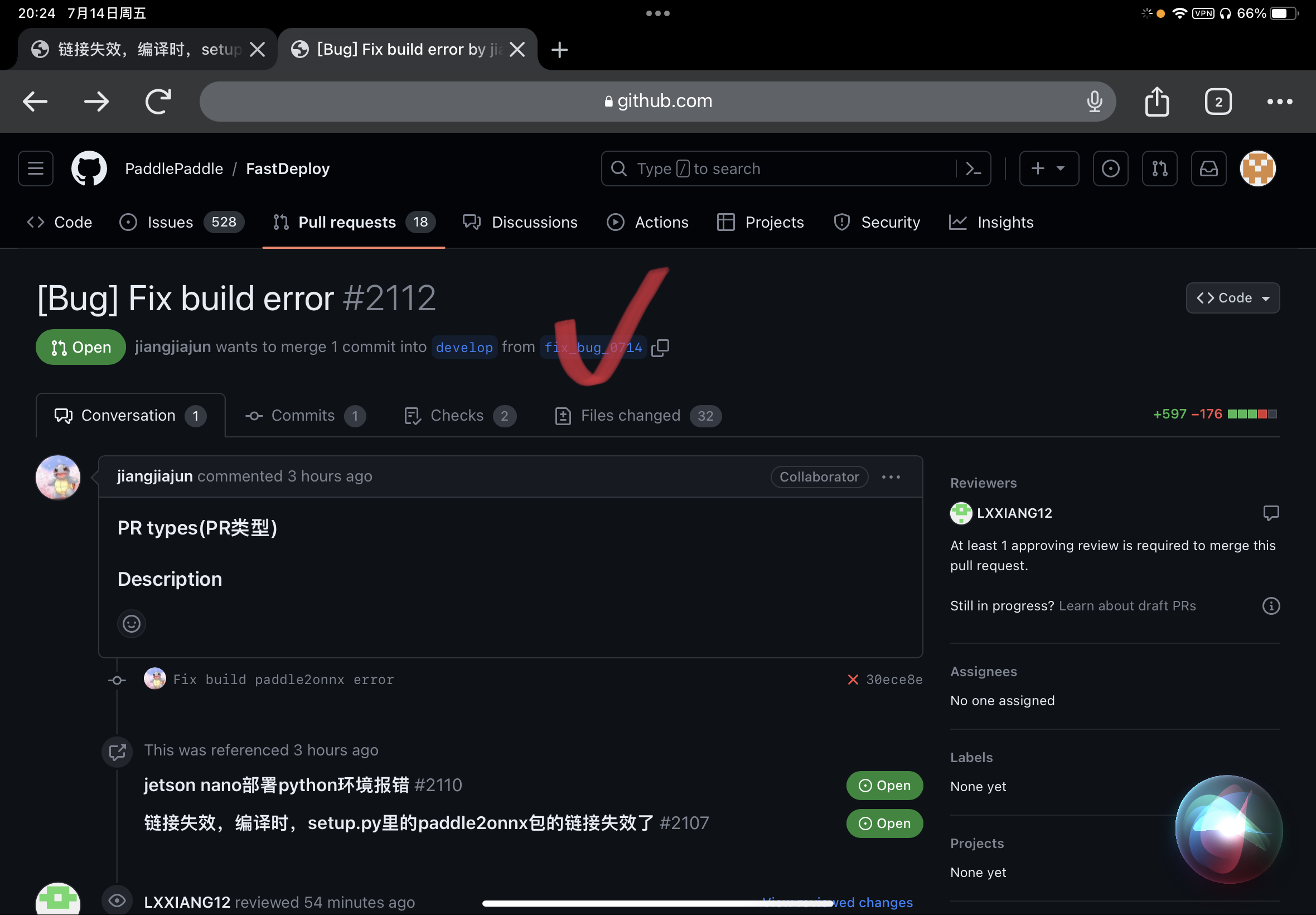Open the create new plus dropdown
This screenshot has height=915, width=1316.
[1048, 168]
